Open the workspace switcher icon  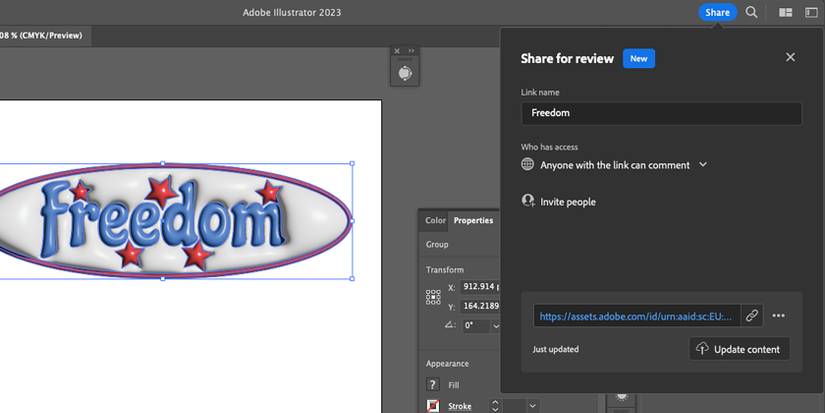coord(811,12)
